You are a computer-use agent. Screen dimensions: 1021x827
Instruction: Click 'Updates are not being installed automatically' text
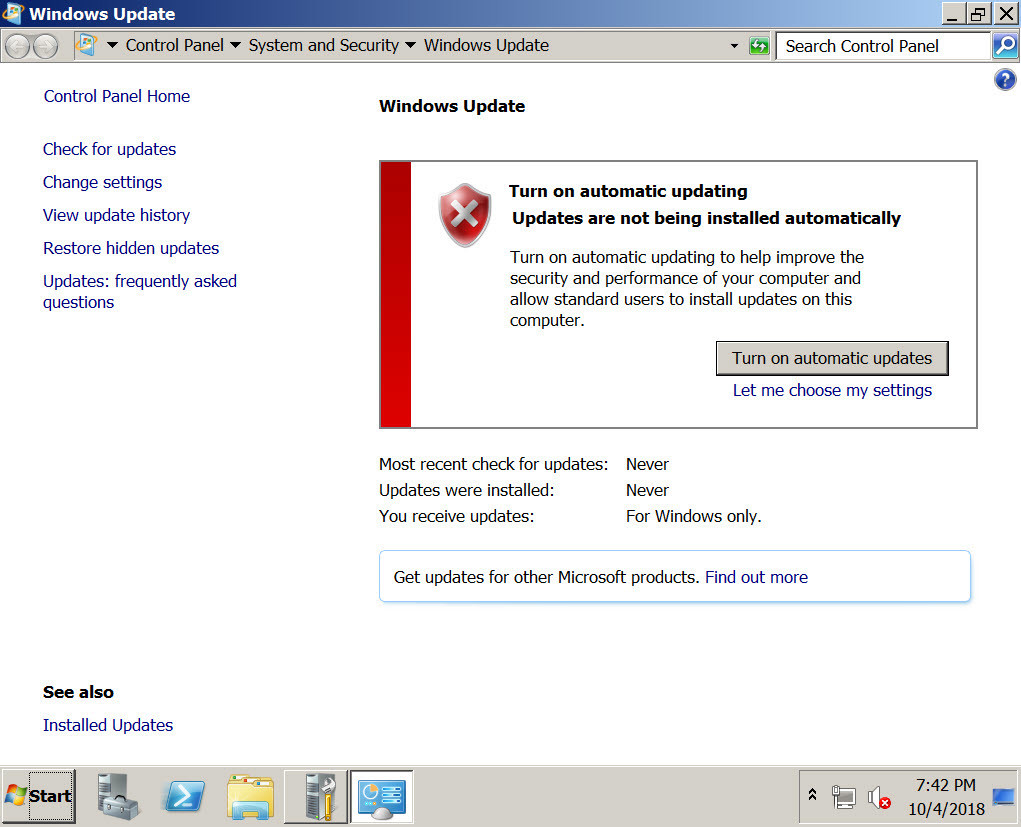click(x=706, y=218)
